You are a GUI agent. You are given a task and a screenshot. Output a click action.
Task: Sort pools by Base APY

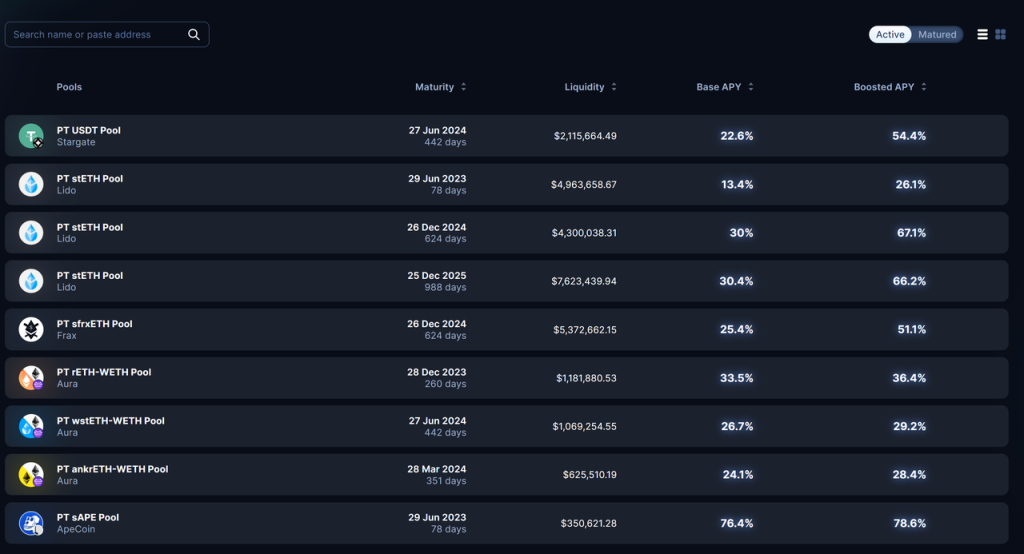point(725,87)
